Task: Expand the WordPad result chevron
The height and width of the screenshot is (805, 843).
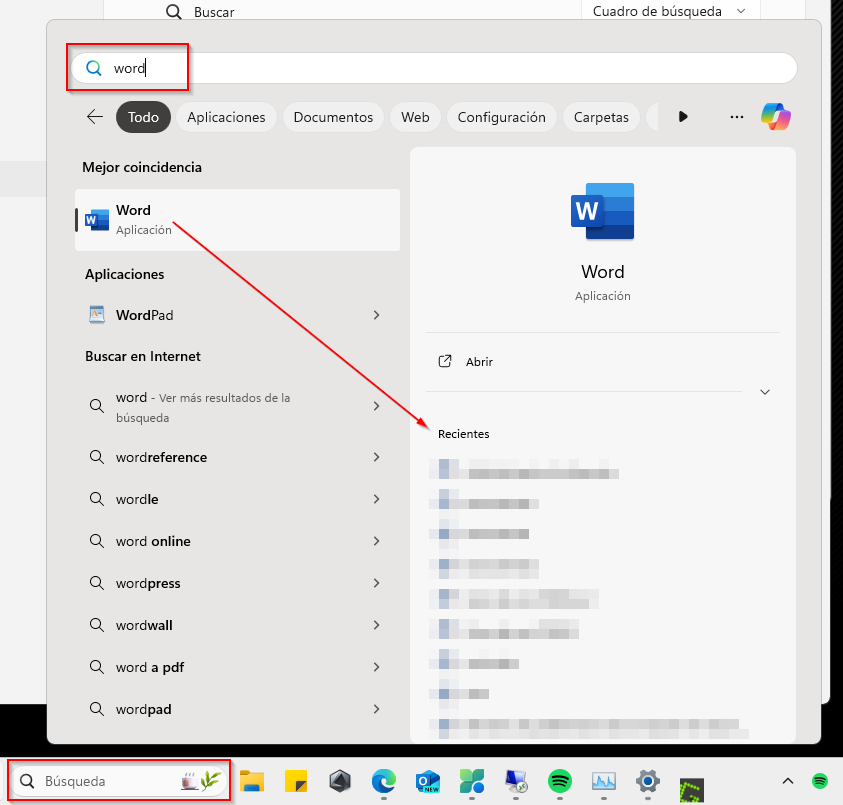Action: click(x=376, y=315)
